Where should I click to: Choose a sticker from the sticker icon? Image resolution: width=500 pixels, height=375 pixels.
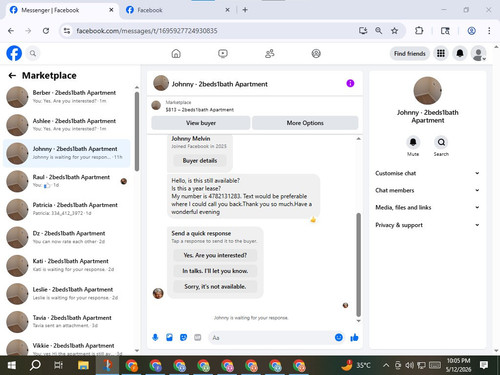point(183,338)
